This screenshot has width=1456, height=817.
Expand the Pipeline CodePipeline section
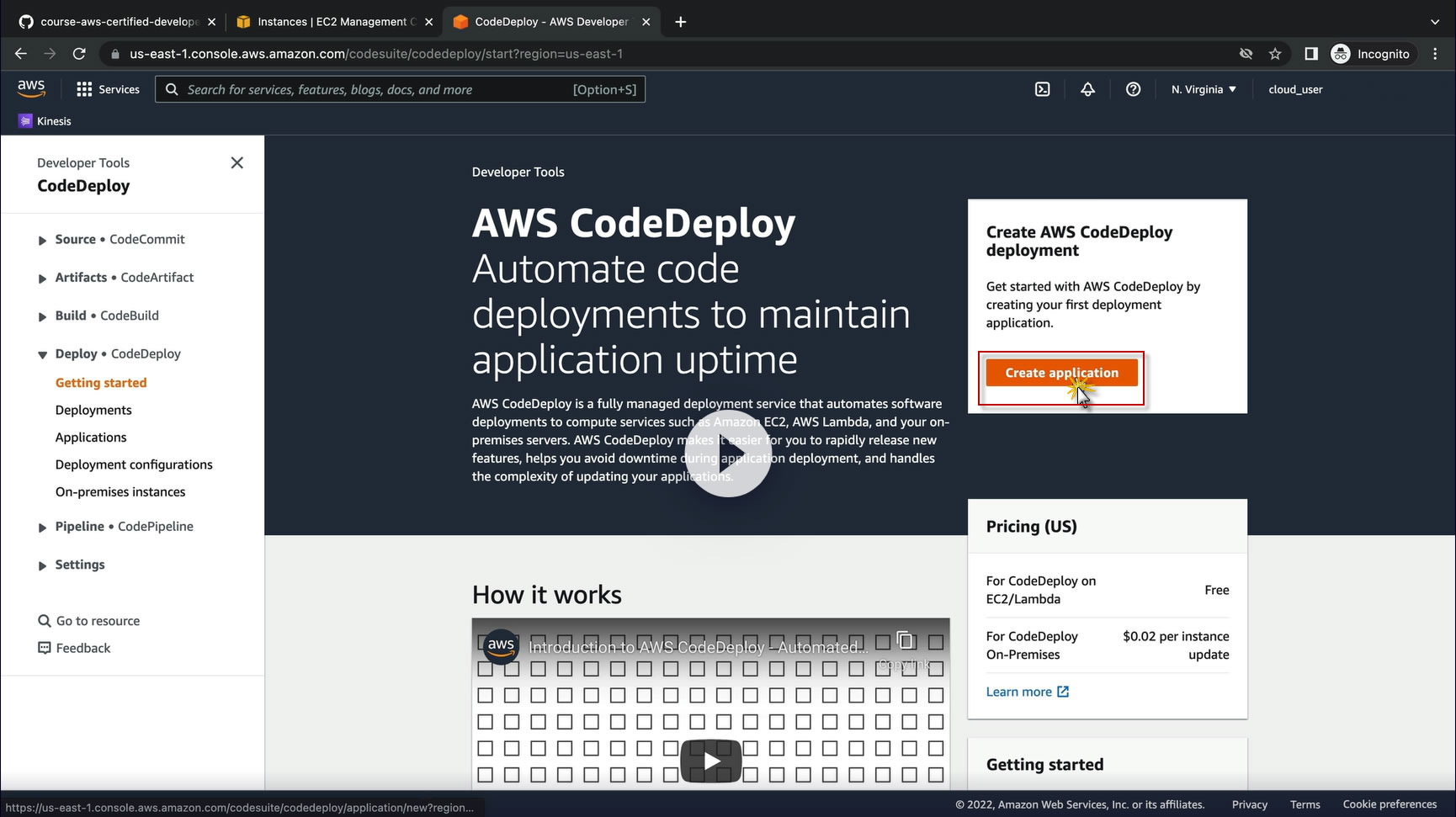[42, 528]
